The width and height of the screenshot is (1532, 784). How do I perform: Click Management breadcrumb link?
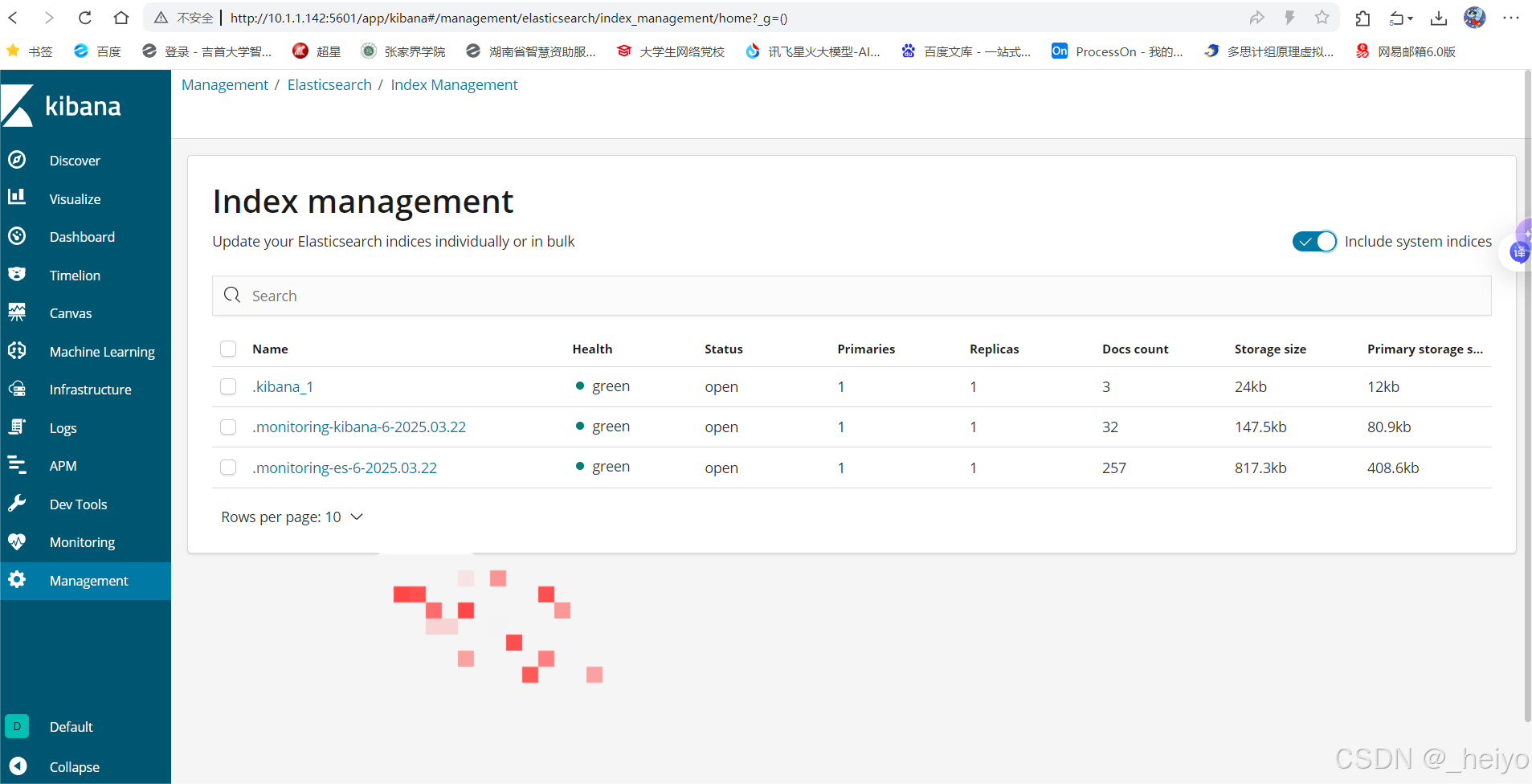(225, 84)
